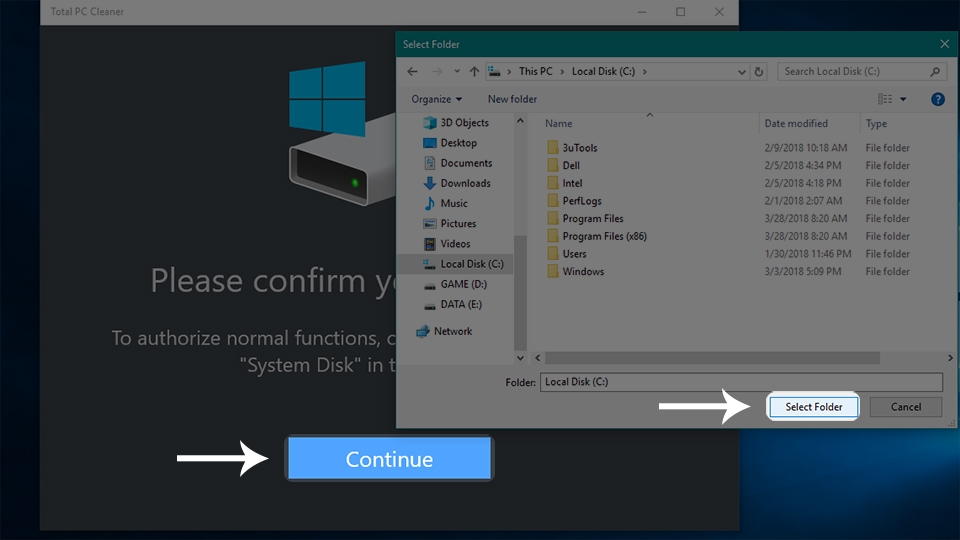960x540 pixels.
Task: Select Network in the navigation pane
Action: click(444, 331)
